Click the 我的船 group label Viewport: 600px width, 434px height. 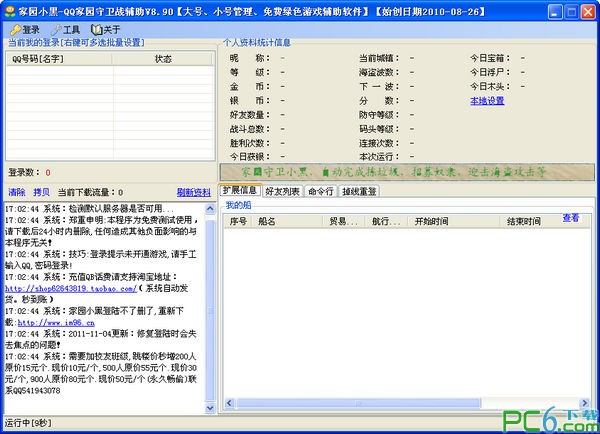coord(238,205)
